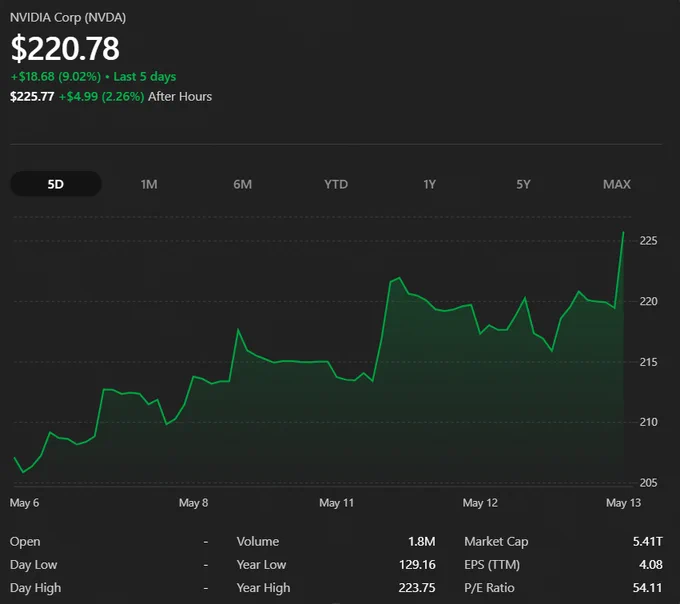The height and width of the screenshot is (604, 680).
Task: Click the 210 price axis label
Action: (x=648, y=422)
